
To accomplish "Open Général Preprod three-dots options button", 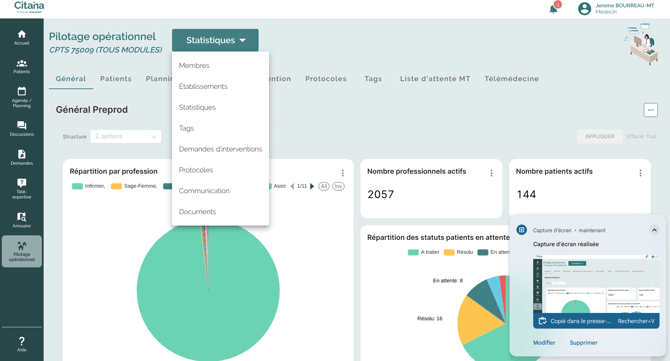I will [650, 110].
